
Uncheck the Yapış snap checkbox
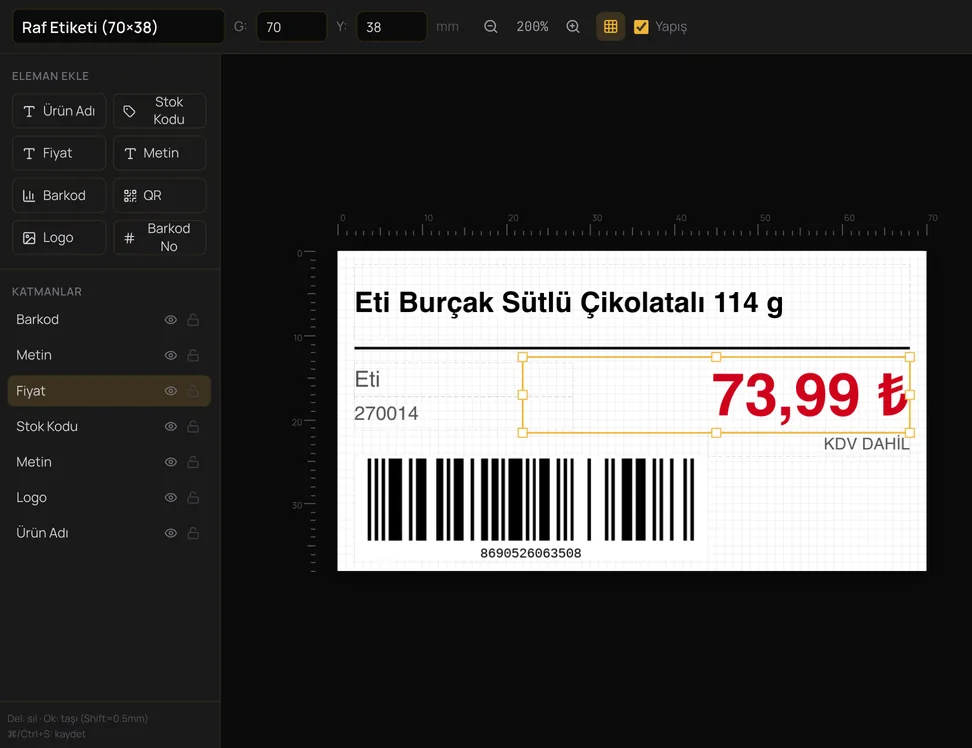click(x=641, y=27)
